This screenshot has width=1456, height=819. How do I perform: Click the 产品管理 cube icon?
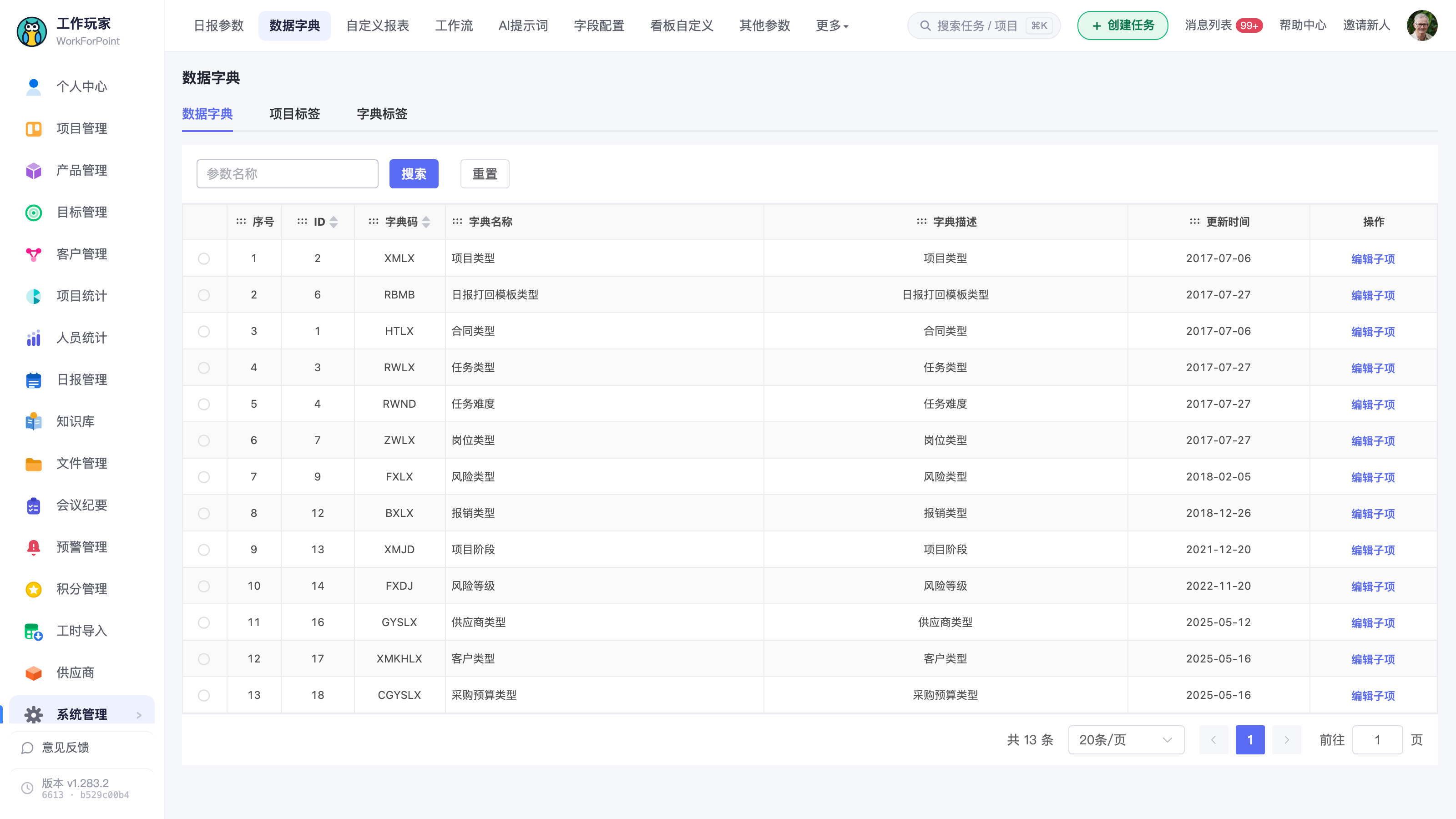click(x=33, y=171)
